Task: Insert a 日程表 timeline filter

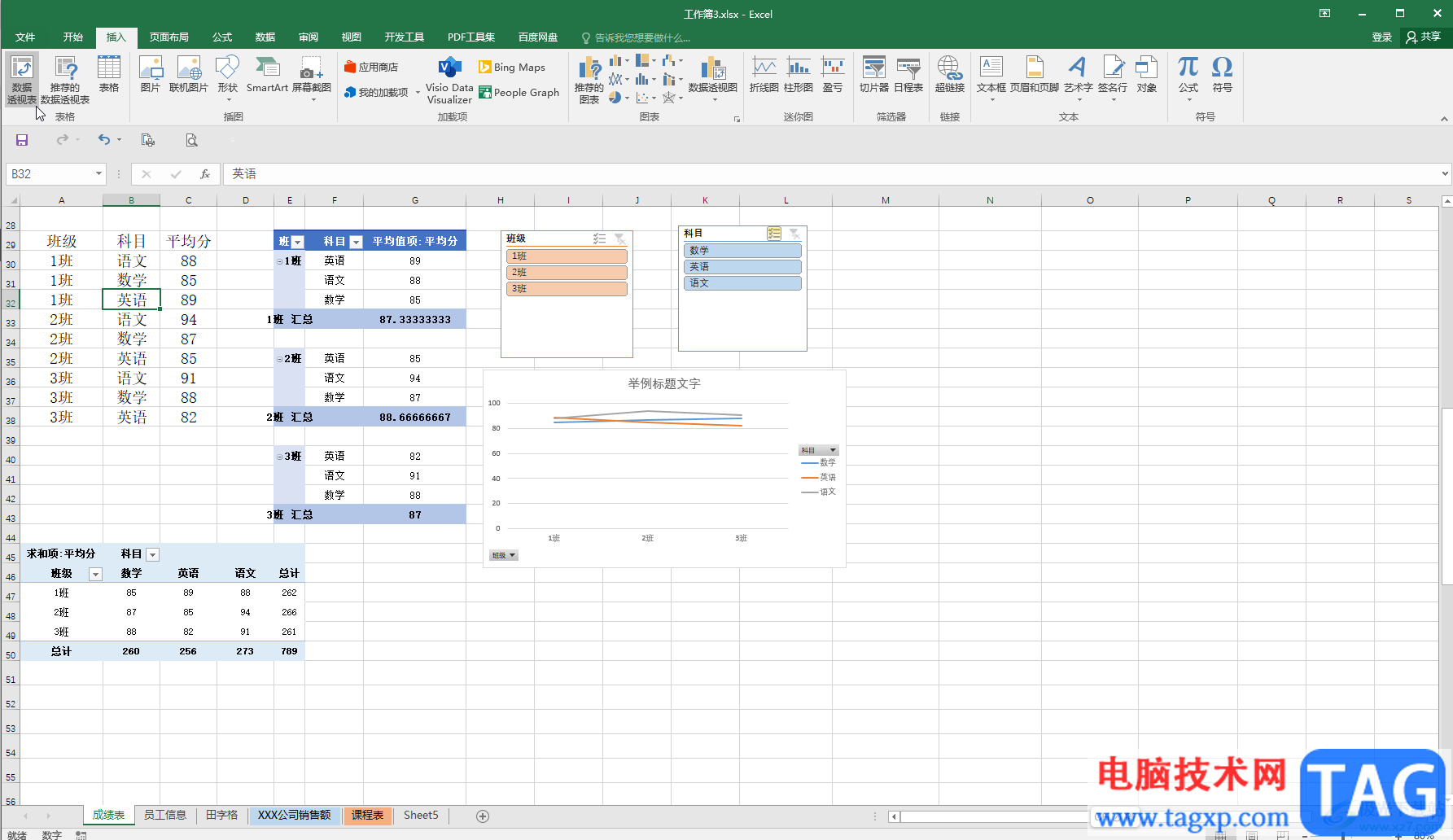Action: (908, 73)
